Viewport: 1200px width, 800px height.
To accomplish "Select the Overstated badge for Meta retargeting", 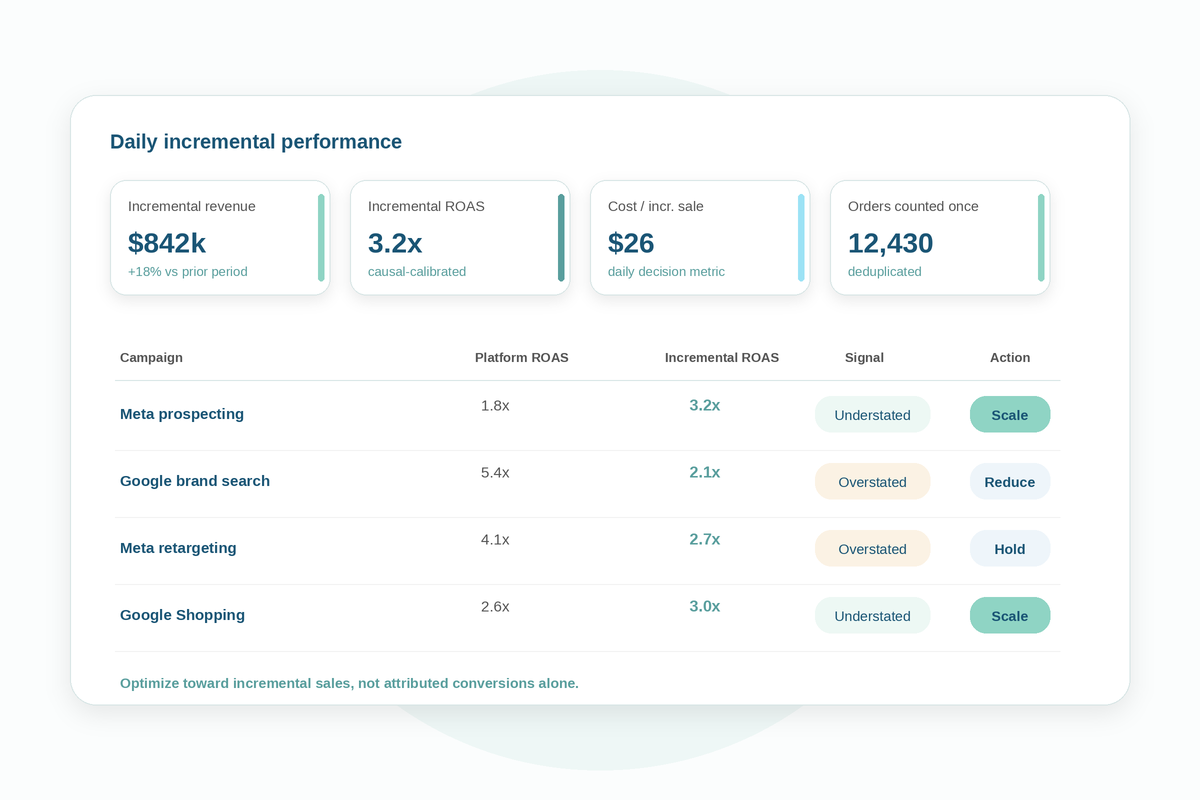I will pos(872,548).
